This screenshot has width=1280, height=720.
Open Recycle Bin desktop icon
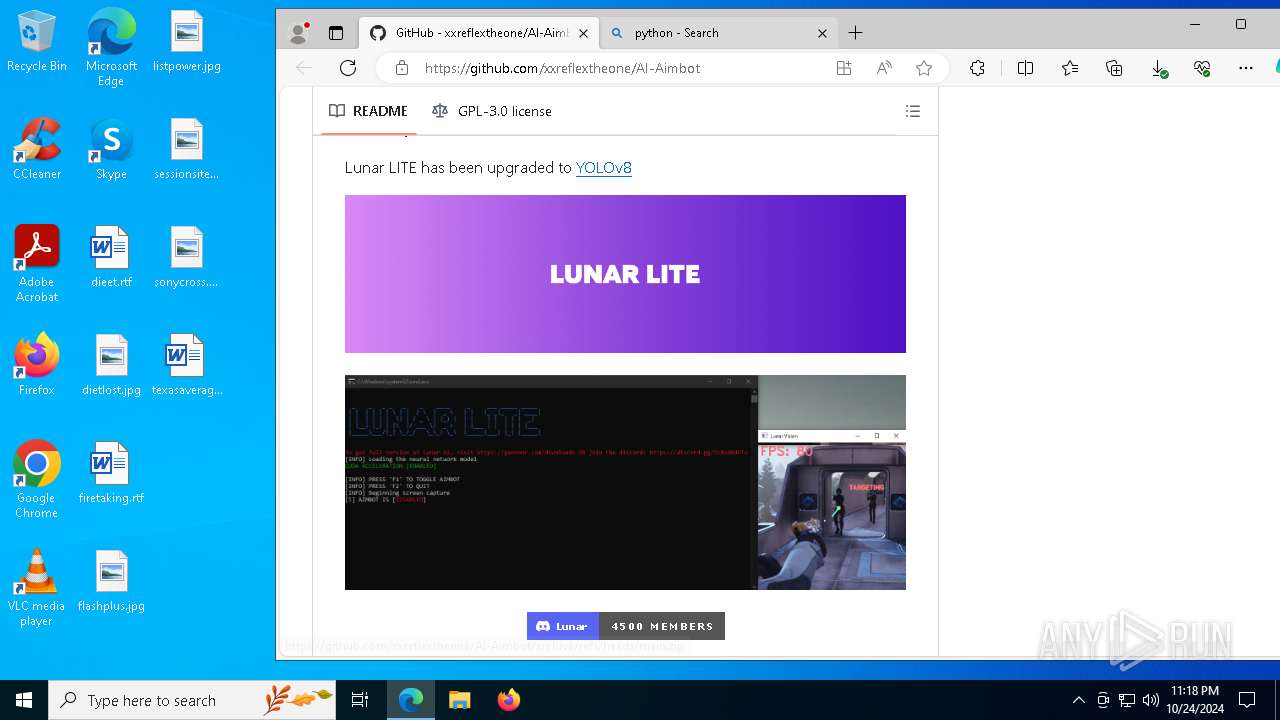point(37,42)
